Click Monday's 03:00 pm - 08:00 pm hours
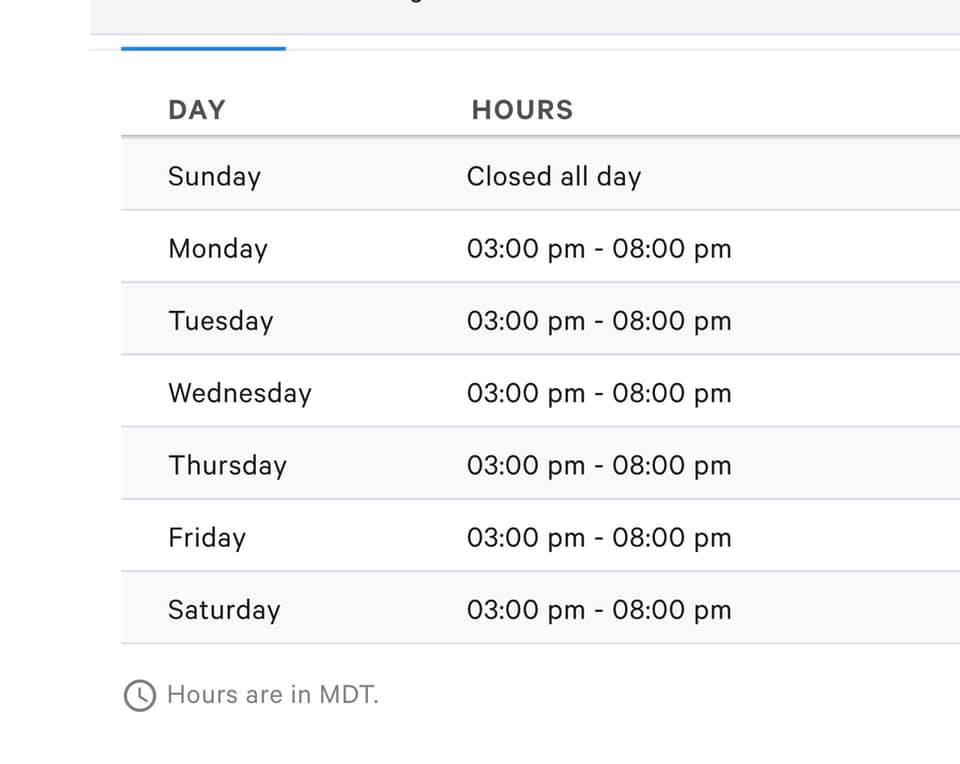The image size is (960, 764). click(x=599, y=249)
